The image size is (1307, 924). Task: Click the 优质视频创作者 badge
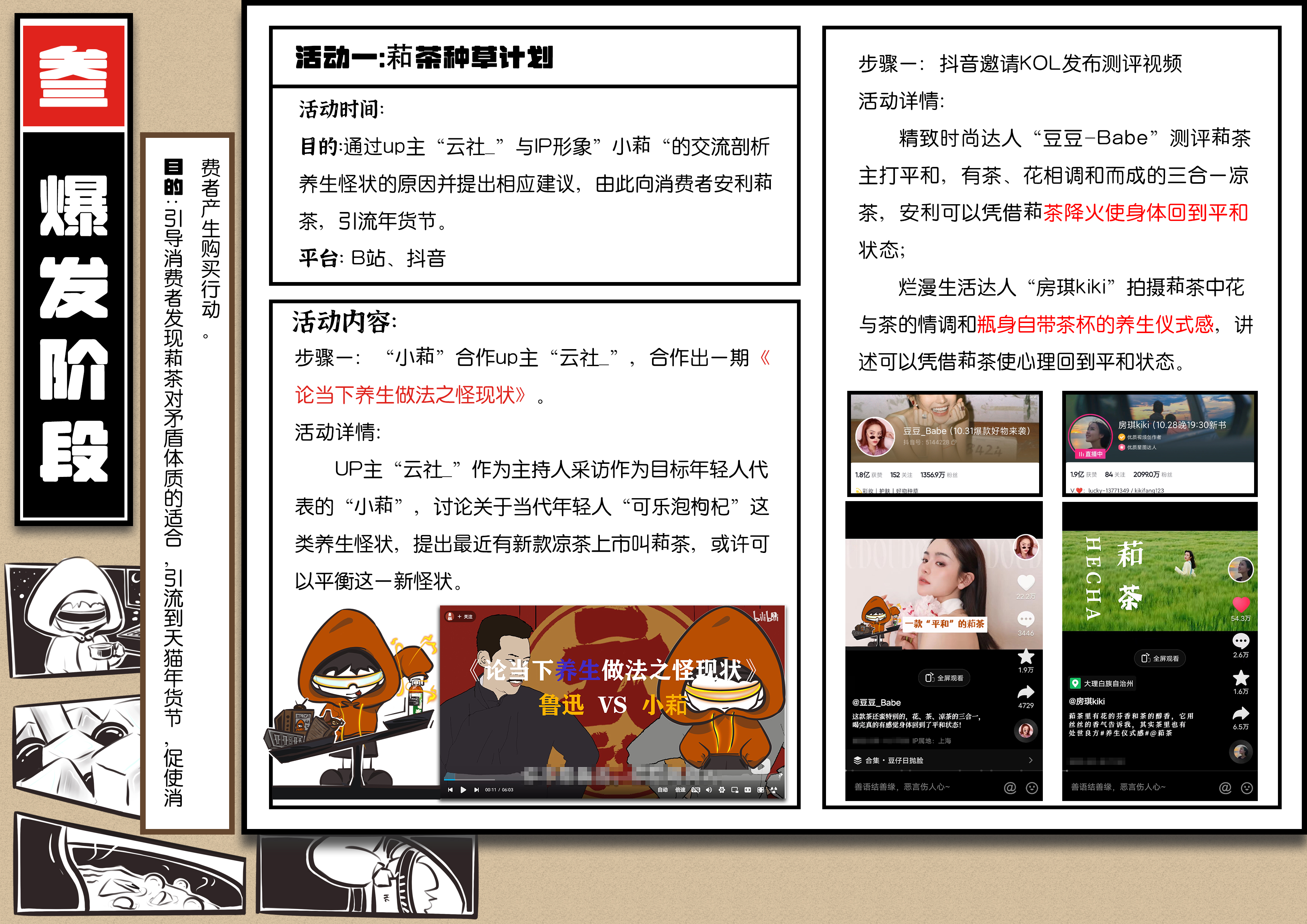(x=1140, y=437)
